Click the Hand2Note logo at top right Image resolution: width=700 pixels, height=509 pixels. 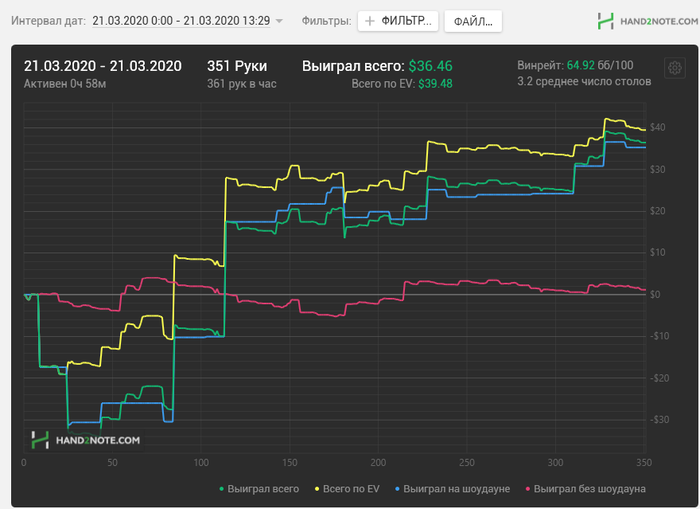click(x=647, y=21)
